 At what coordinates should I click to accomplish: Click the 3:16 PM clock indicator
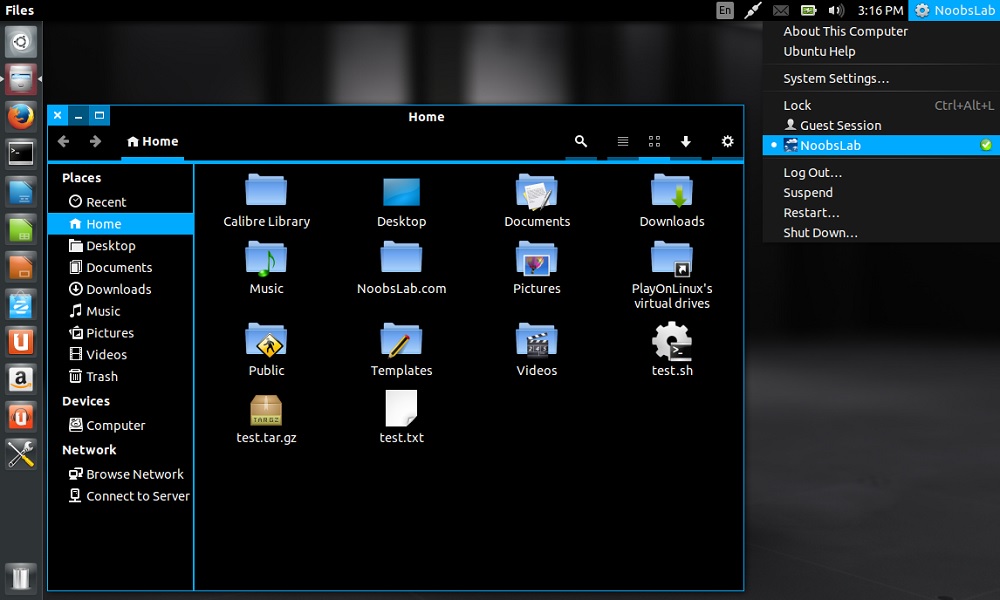coord(880,10)
